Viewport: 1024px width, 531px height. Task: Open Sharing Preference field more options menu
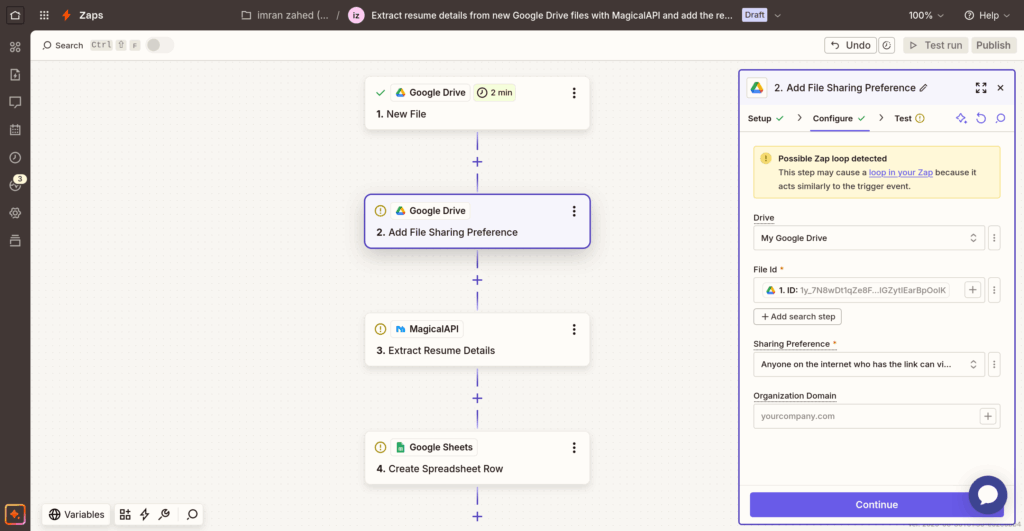pyautogui.click(x=994, y=364)
